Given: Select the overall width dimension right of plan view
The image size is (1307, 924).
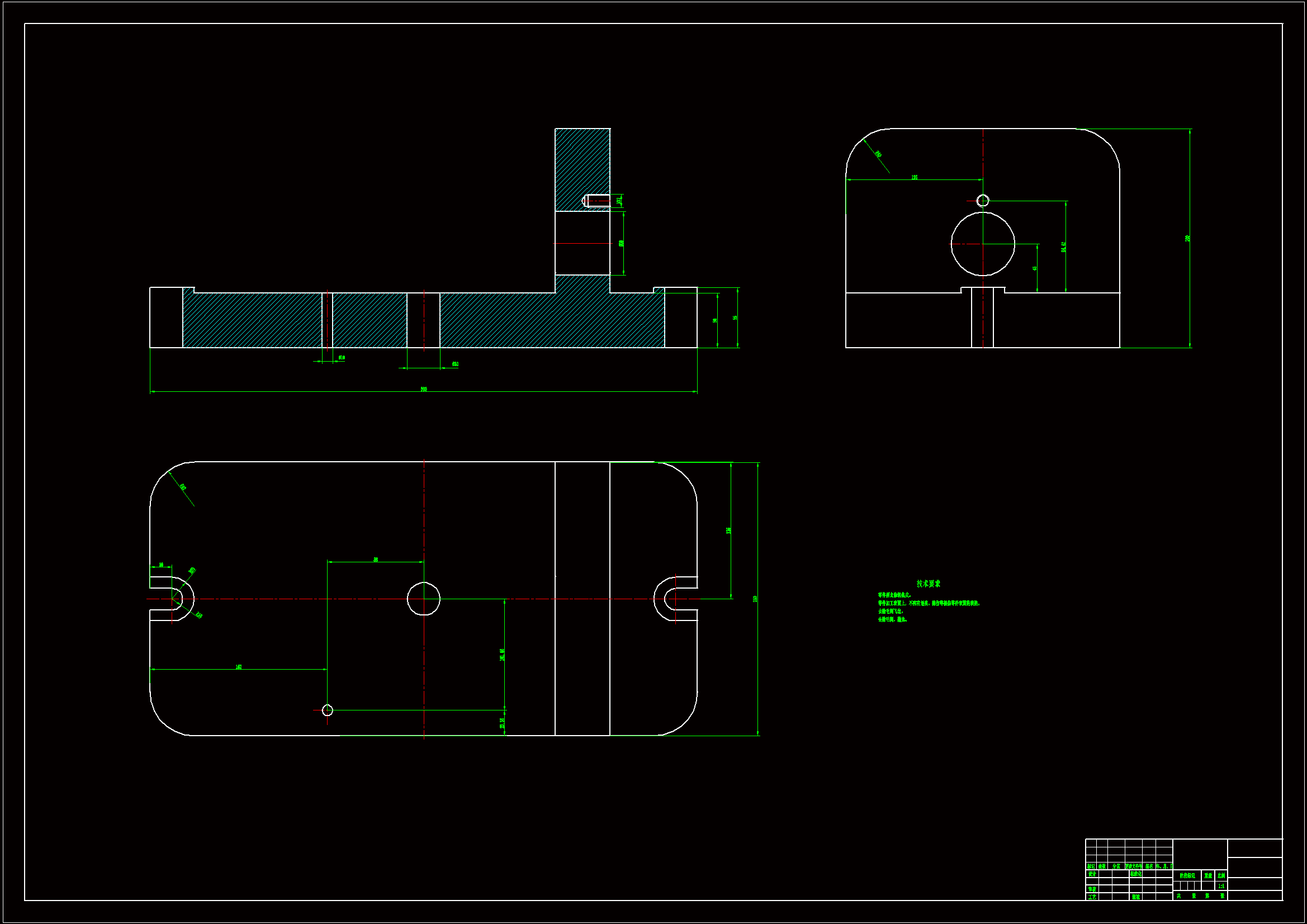Looking at the screenshot, I should tap(755, 599).
